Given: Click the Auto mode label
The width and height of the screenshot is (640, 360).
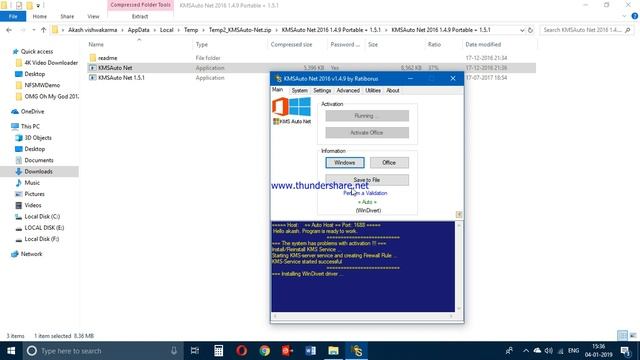Looking at the screenshot, I should (x=367, y=202).
